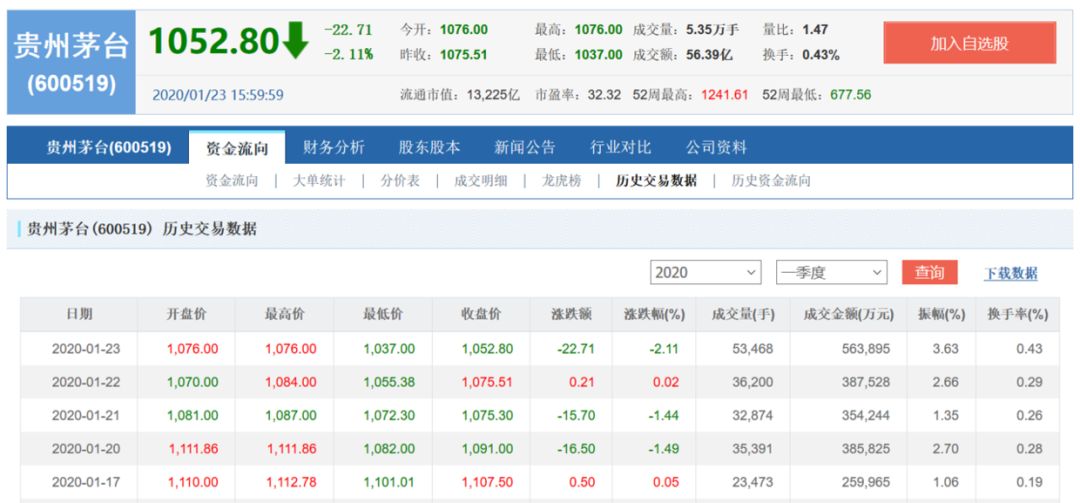Open the 新闻公告 tab
The width and height of the screenshot is (1080, 503).
(525, 147)
